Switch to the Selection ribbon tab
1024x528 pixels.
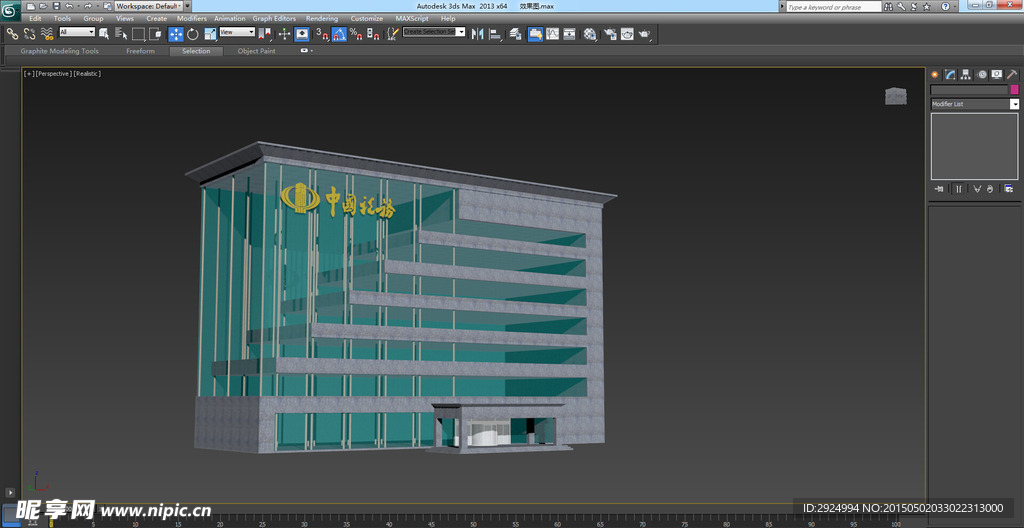196,51
